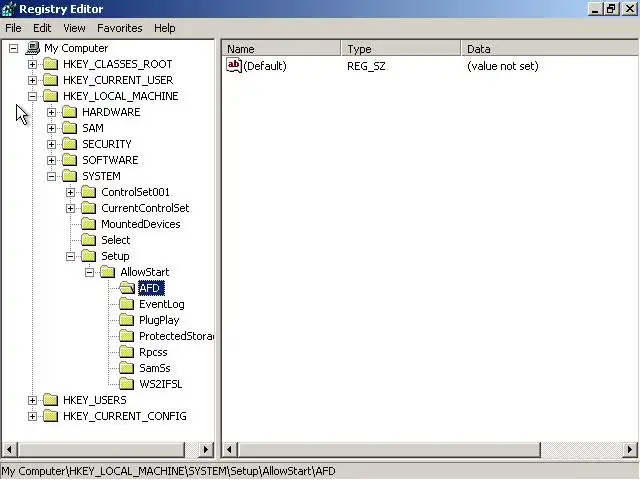
Task: Sort by the Type column header
Action: (x=401, y=49)
